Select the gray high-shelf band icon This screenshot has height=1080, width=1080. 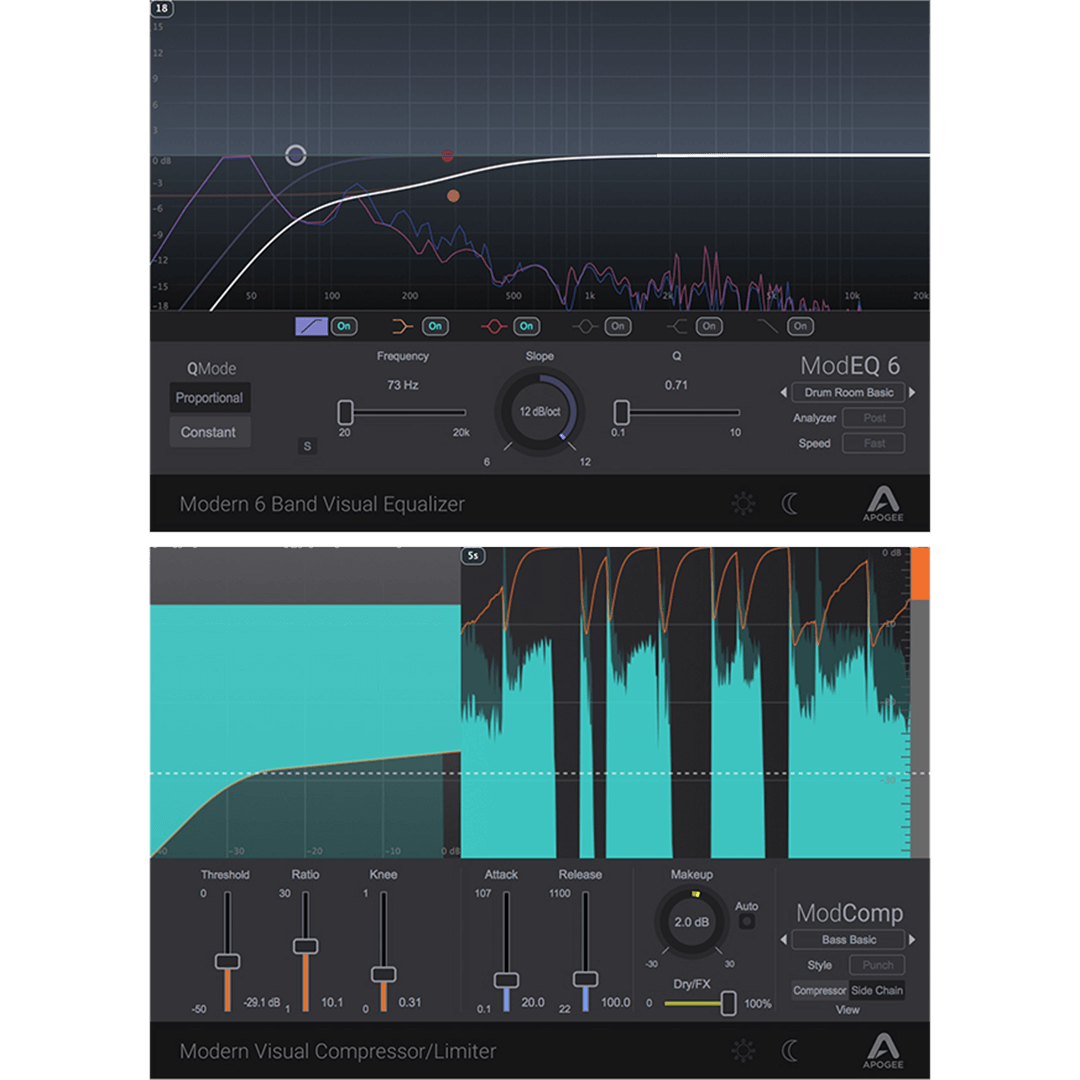pyautogui.click(x=677, y=326)
